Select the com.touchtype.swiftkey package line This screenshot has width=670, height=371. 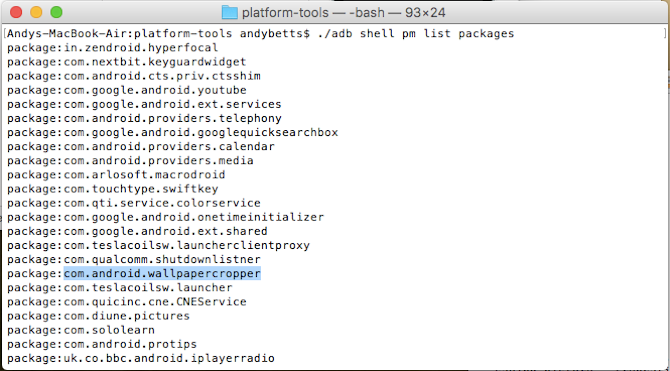(113, 189)
